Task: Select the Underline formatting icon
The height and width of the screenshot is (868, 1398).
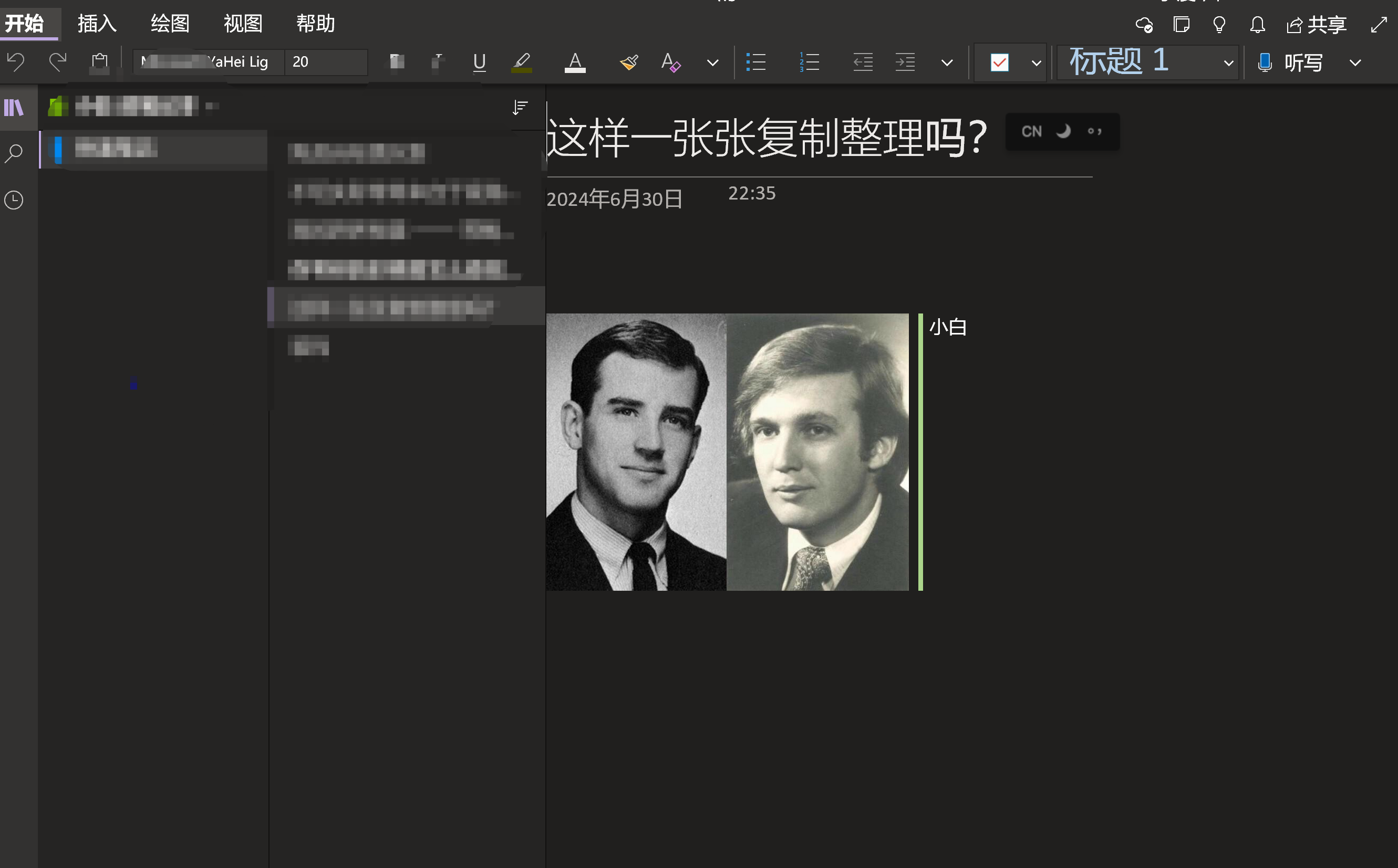Action: (x=479, y=62)
